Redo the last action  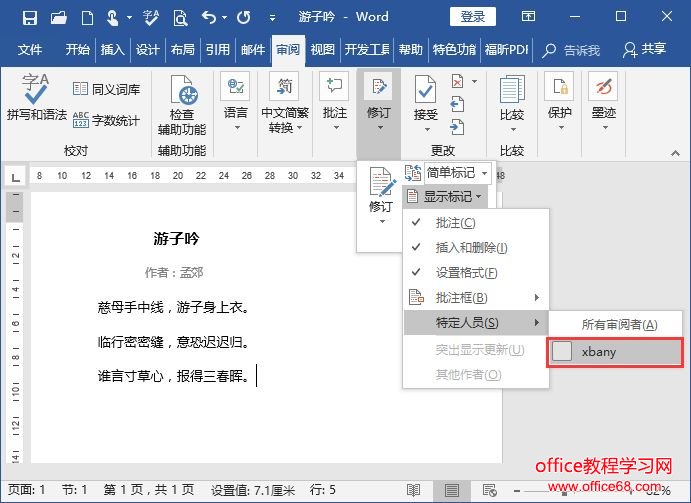click(243, 18)
